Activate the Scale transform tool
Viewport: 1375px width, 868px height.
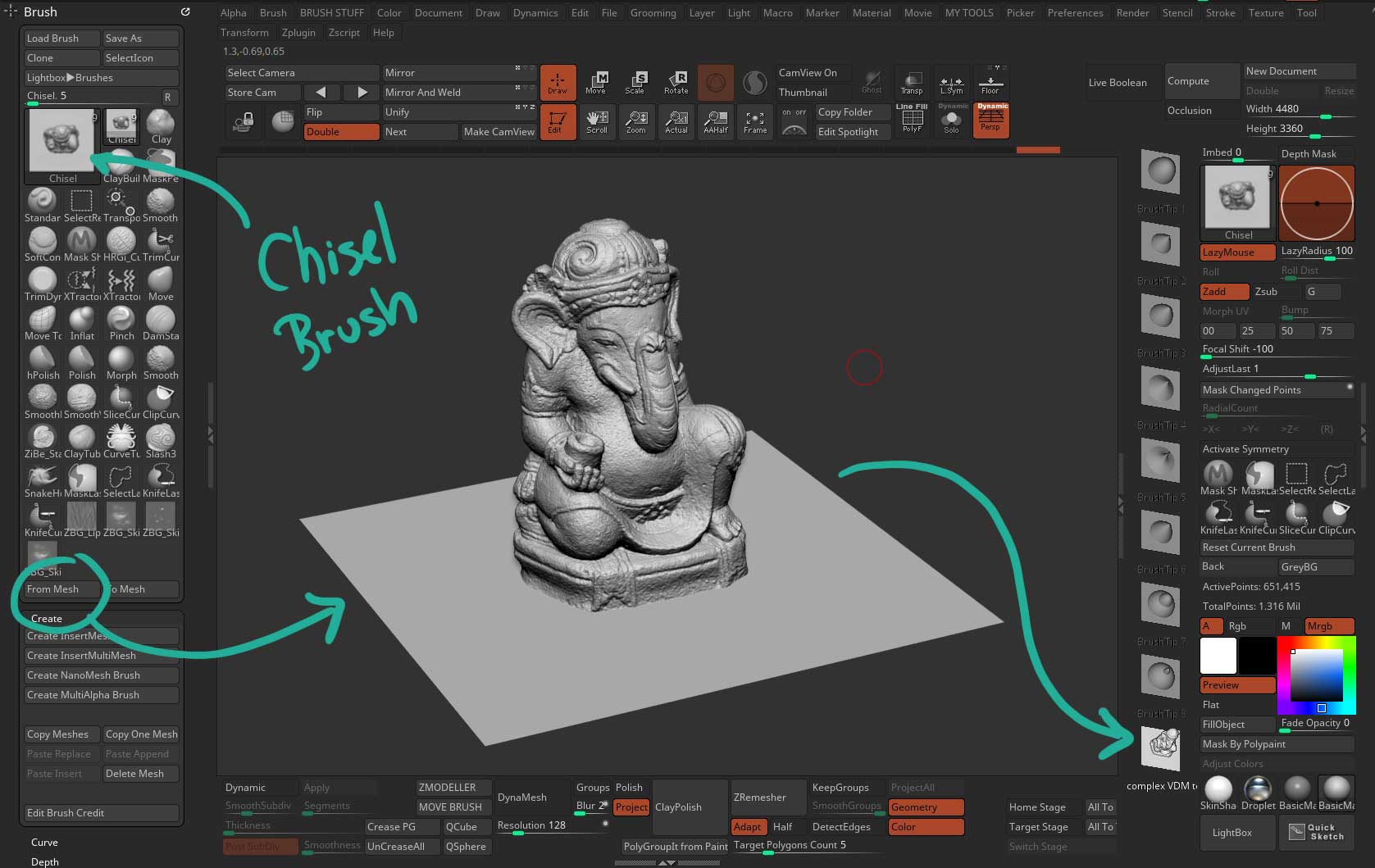(x=636, y=83)
